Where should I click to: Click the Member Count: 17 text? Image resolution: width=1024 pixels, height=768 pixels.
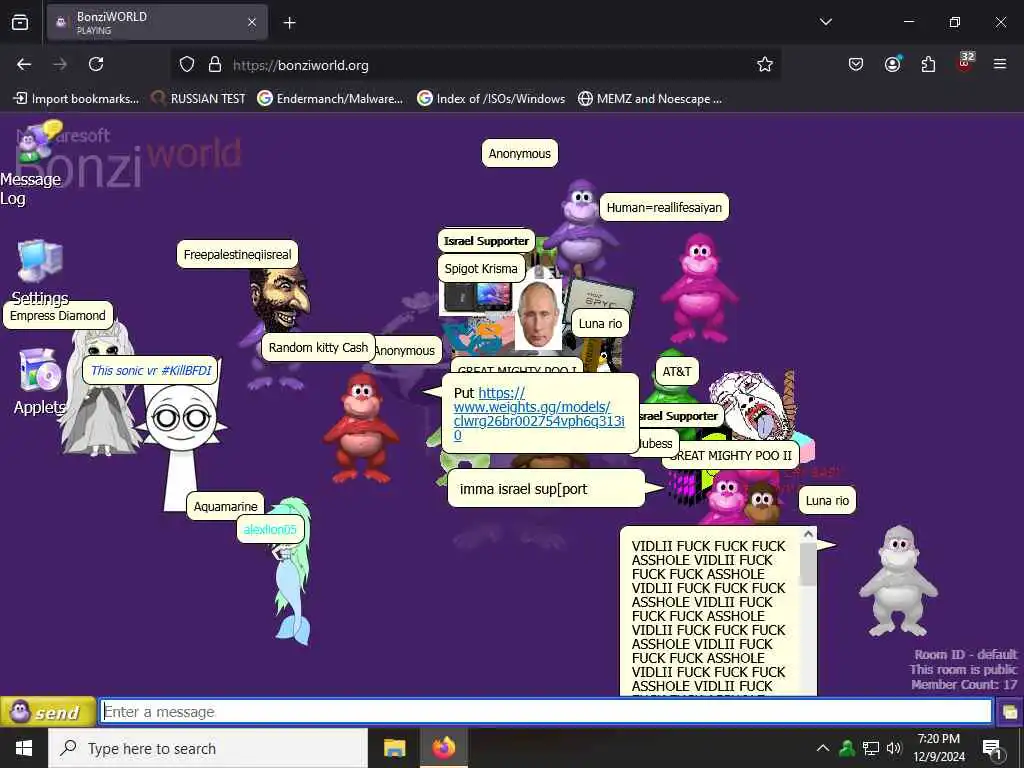tap(964, 684)
